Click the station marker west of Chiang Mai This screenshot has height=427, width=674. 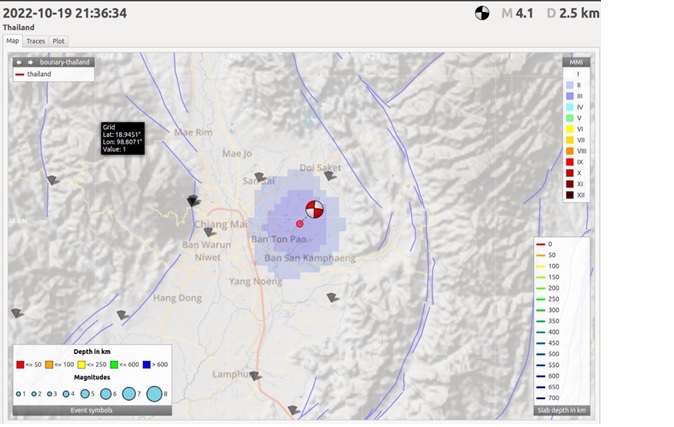(193, 201)
